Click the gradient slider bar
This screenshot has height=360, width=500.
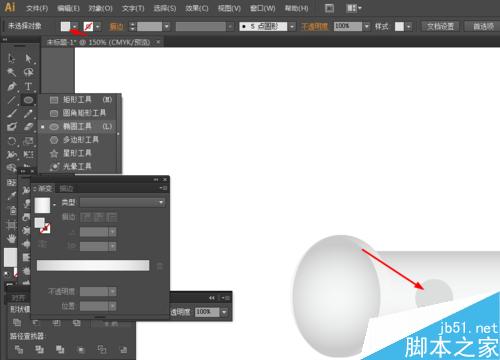tap(93, 265)
